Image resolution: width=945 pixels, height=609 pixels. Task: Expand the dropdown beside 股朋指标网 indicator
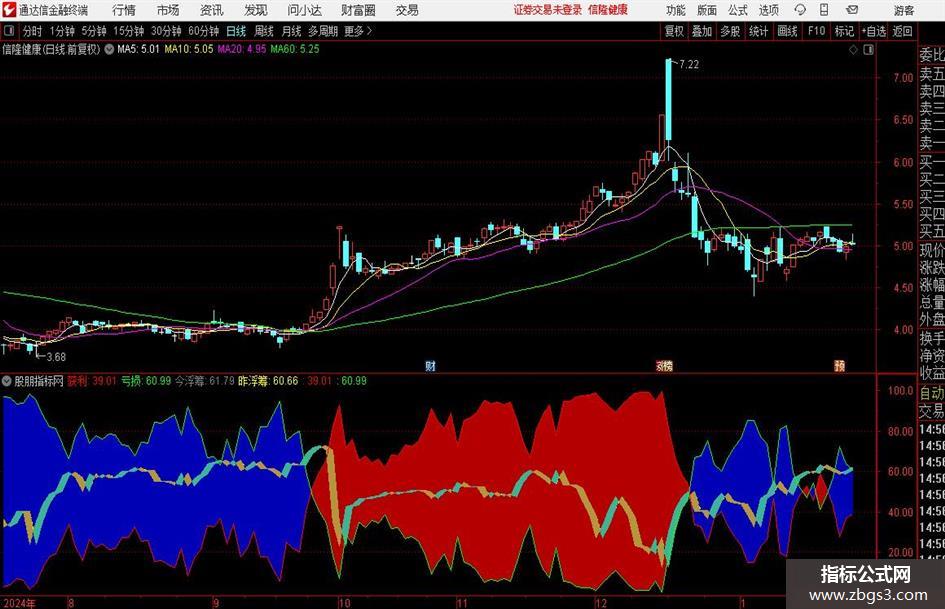click(7, 381)
